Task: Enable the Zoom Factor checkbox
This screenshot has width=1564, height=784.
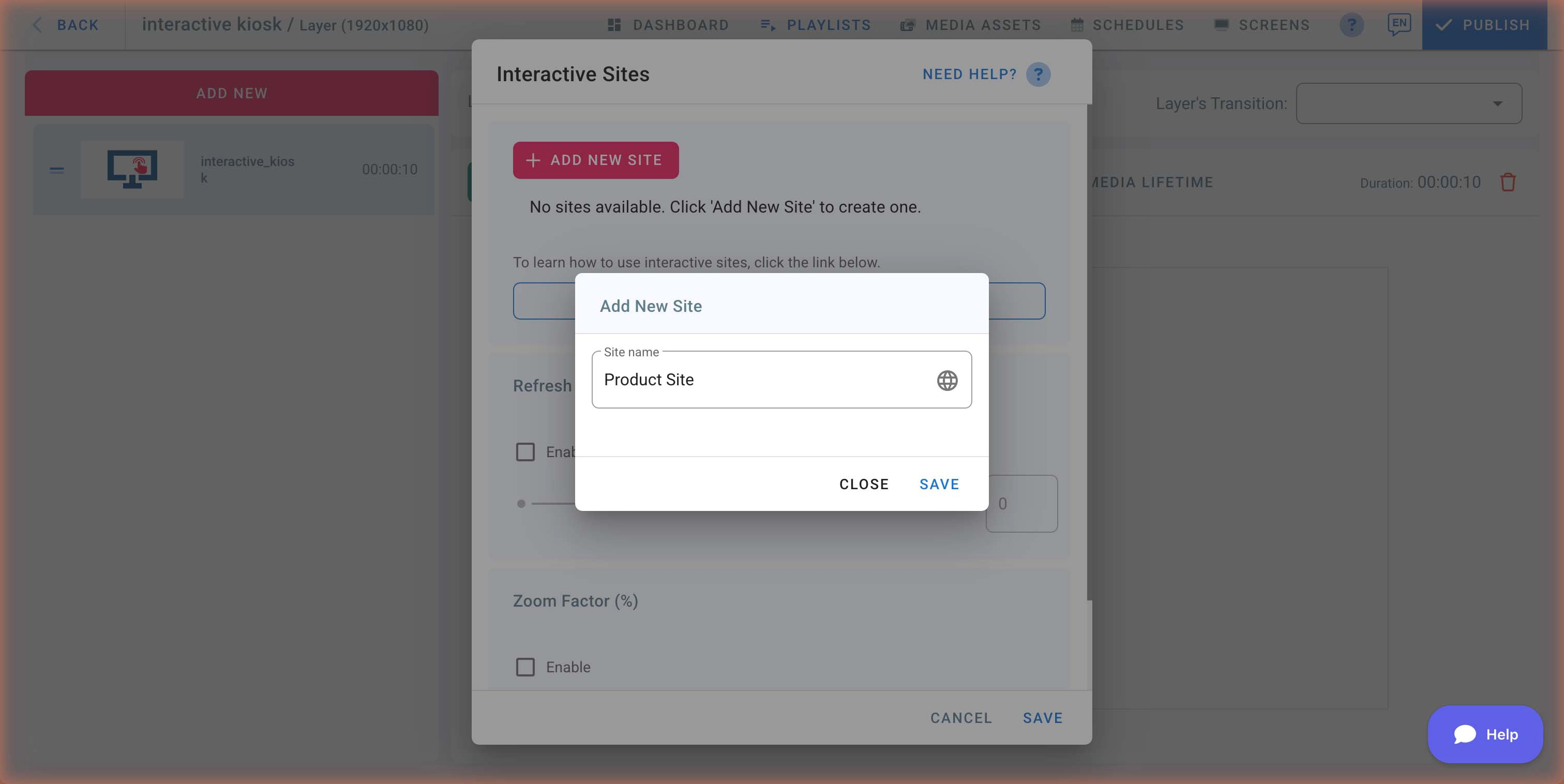Action: (x=525, y=667)
